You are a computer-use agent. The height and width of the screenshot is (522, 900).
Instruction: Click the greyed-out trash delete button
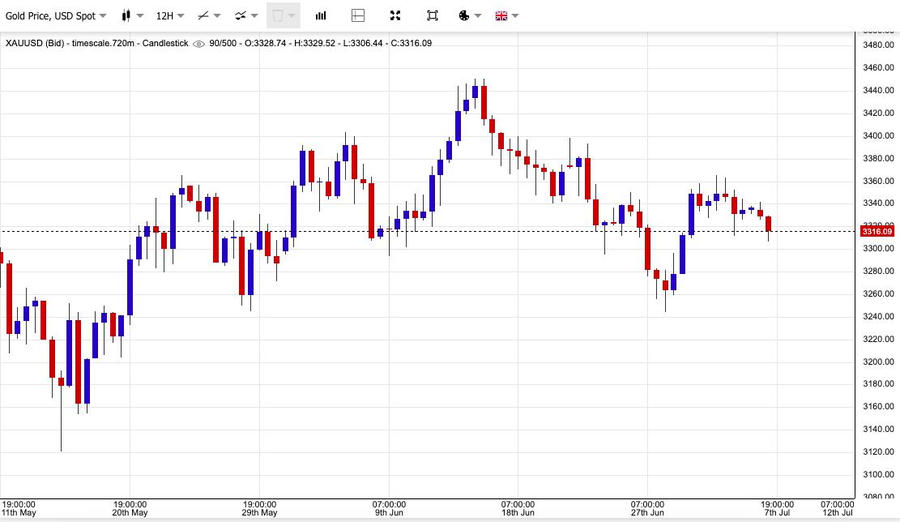(x=277, y=16)
